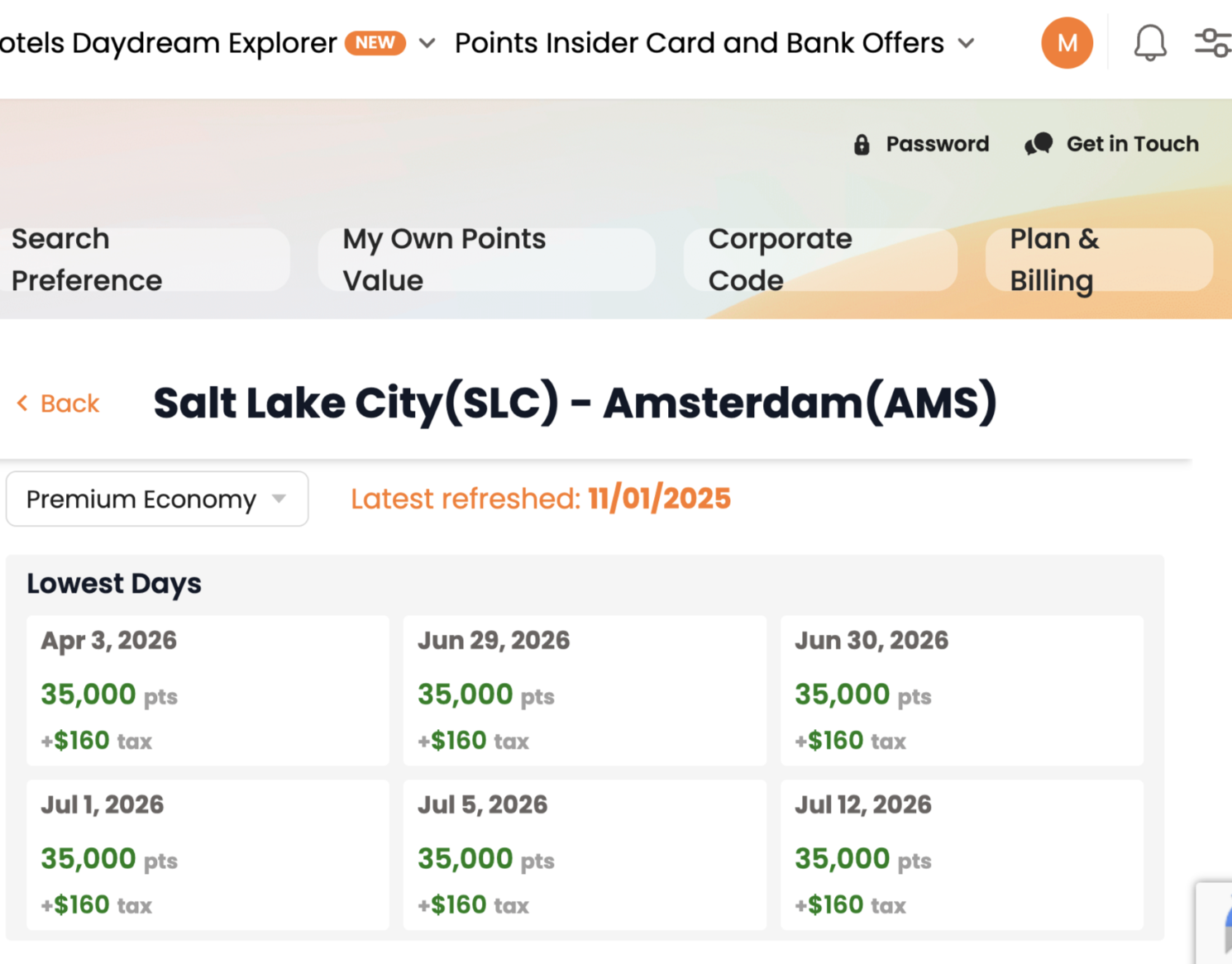Pick the Jul 5, 2026 fare card
Screen dimensions: 1232x964
pyautogui.click(x=585, y=855)
